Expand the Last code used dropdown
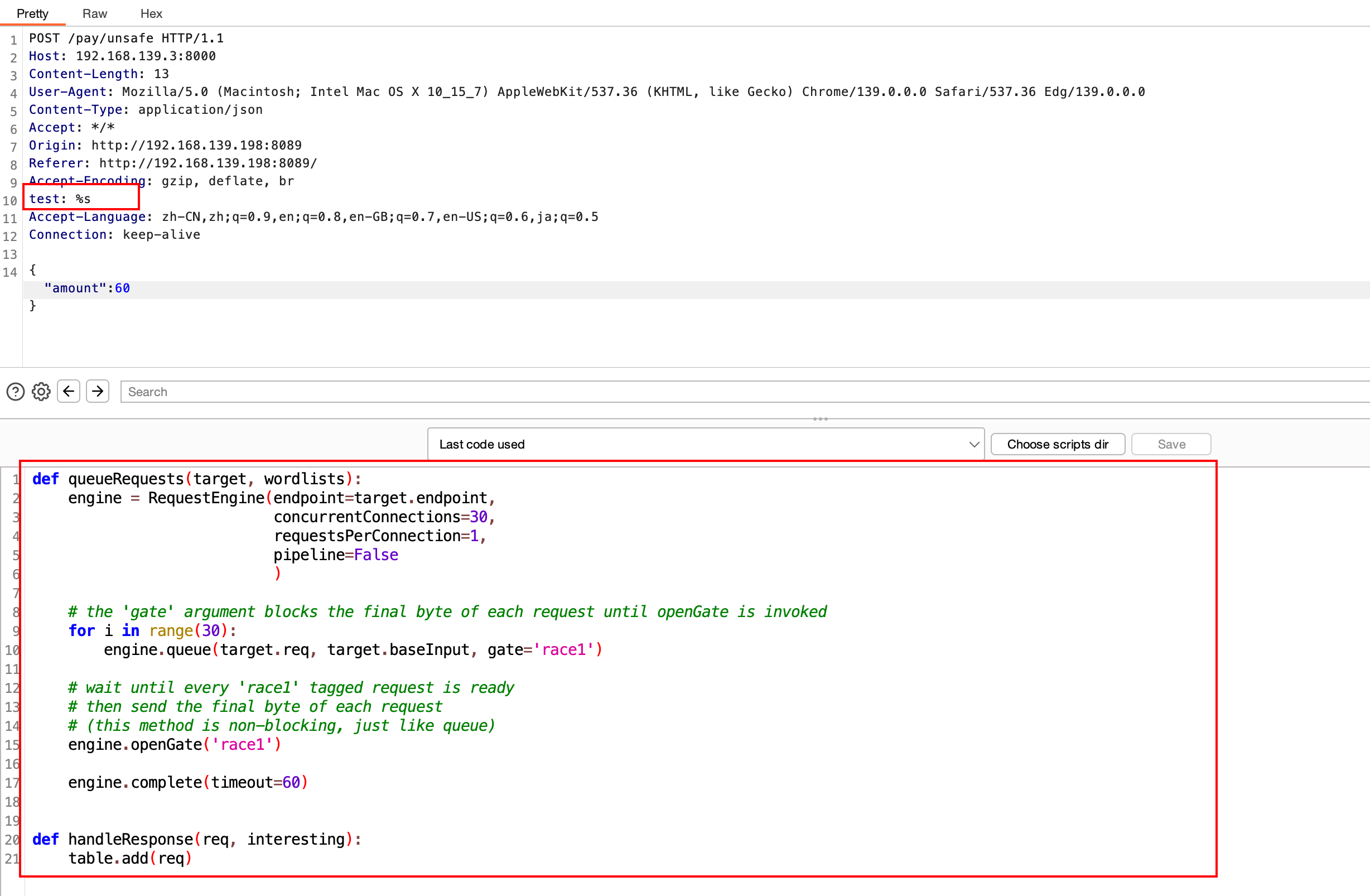 [706, 445]
